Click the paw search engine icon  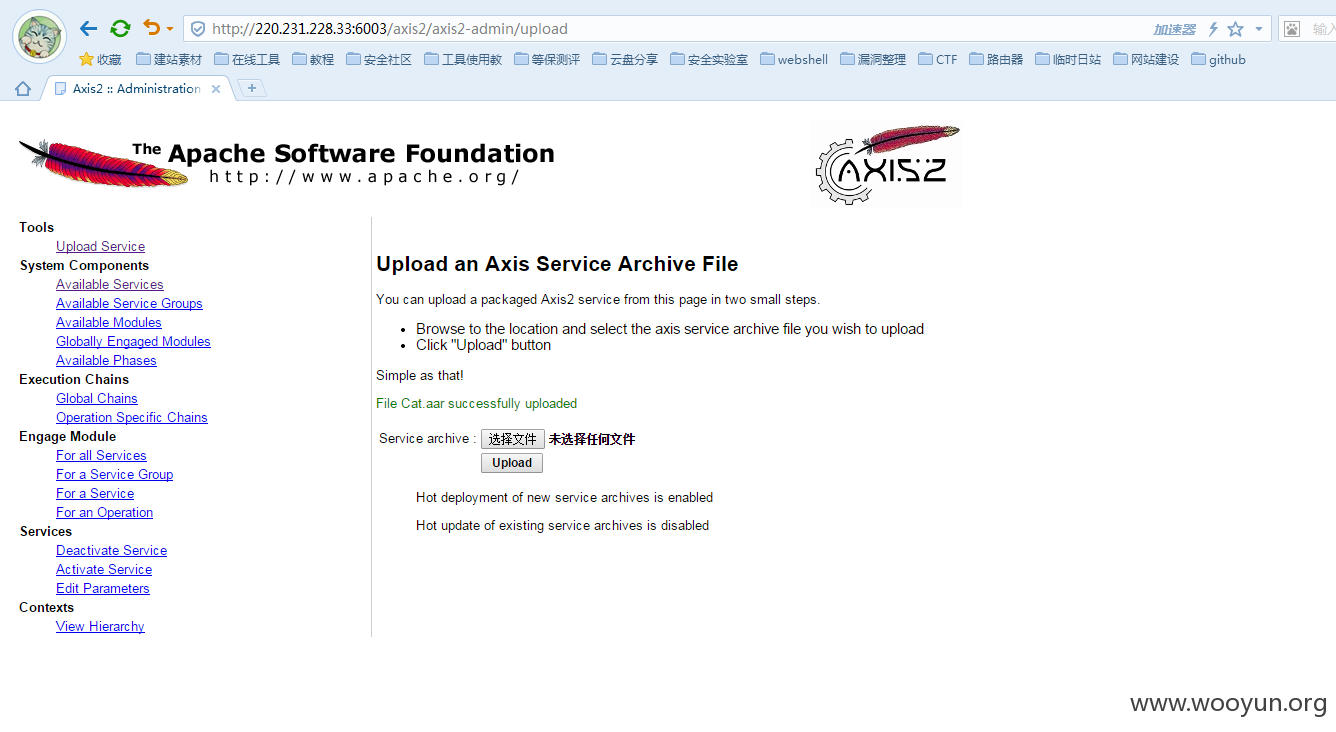[1292, 29]
